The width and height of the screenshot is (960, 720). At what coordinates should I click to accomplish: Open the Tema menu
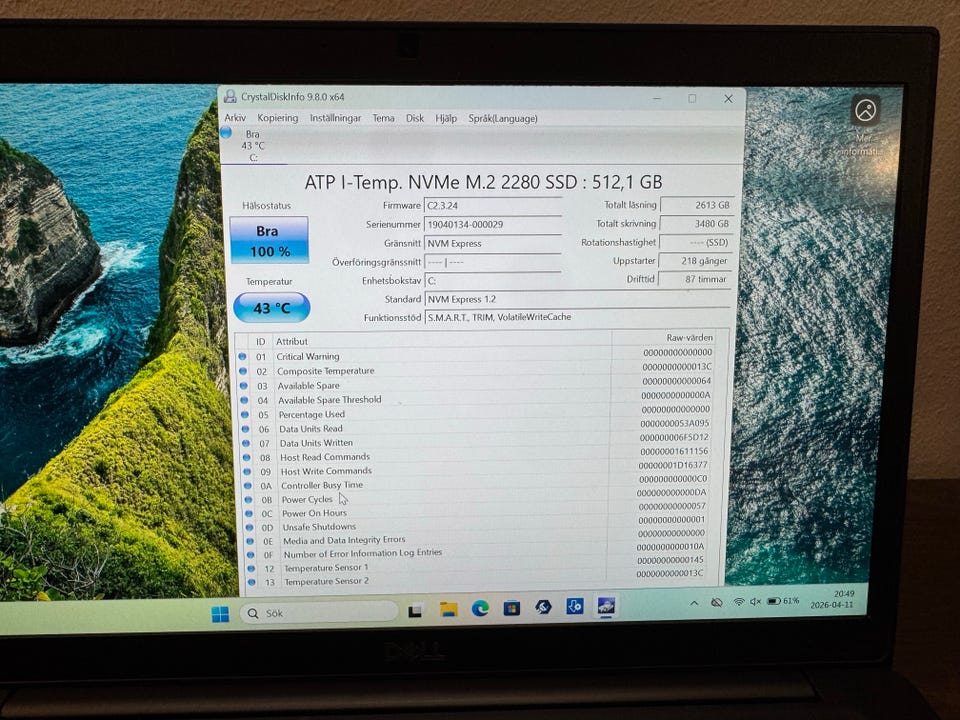[x=383, y=118]
